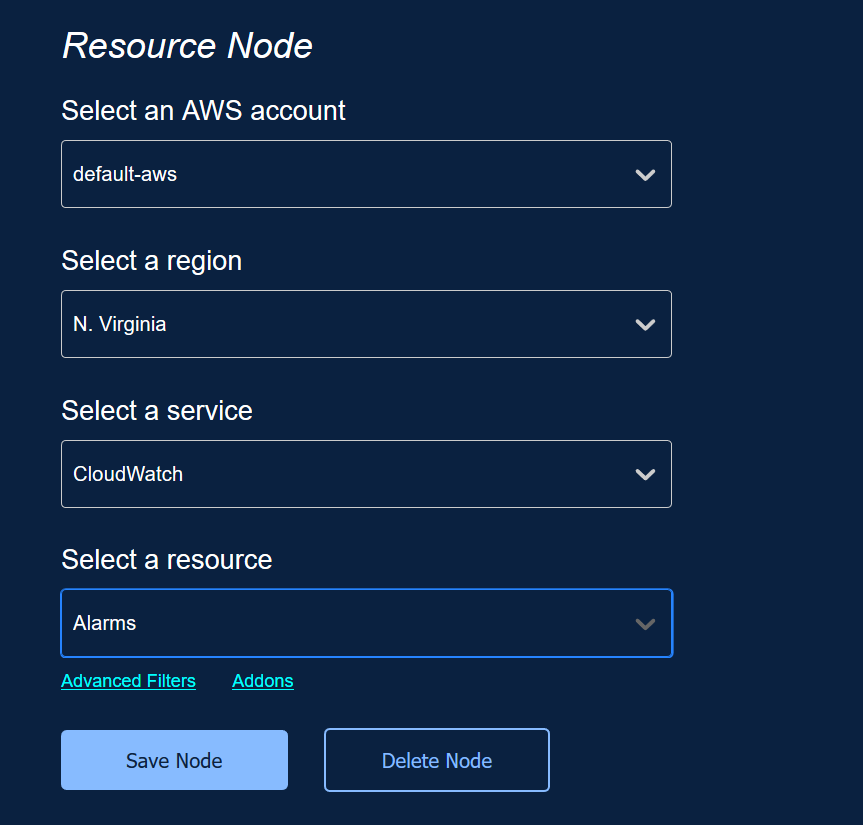
Task: Click the 'Select a service' label
Action: point(157,411)
